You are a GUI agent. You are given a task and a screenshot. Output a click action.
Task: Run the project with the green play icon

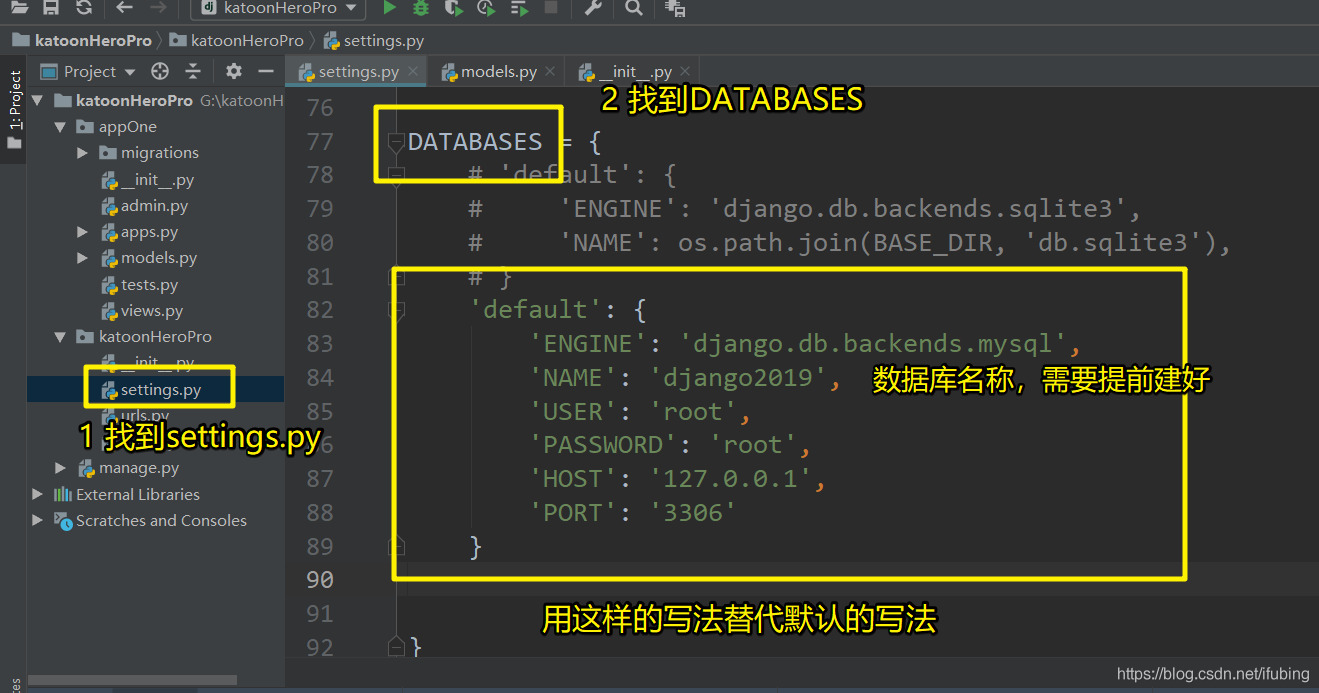389,8
